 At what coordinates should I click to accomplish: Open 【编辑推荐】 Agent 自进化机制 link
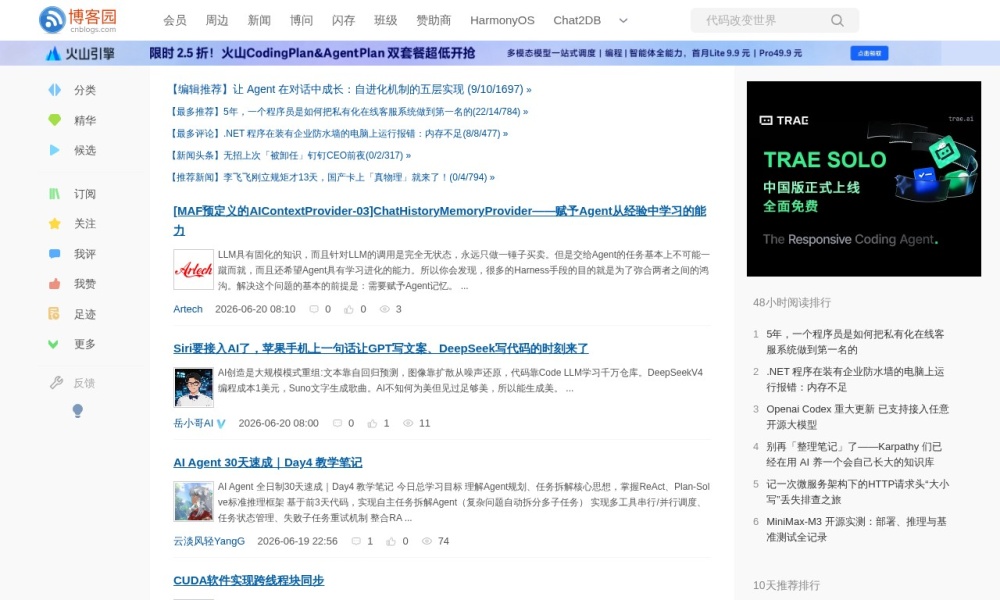click(x=351, y=89)
